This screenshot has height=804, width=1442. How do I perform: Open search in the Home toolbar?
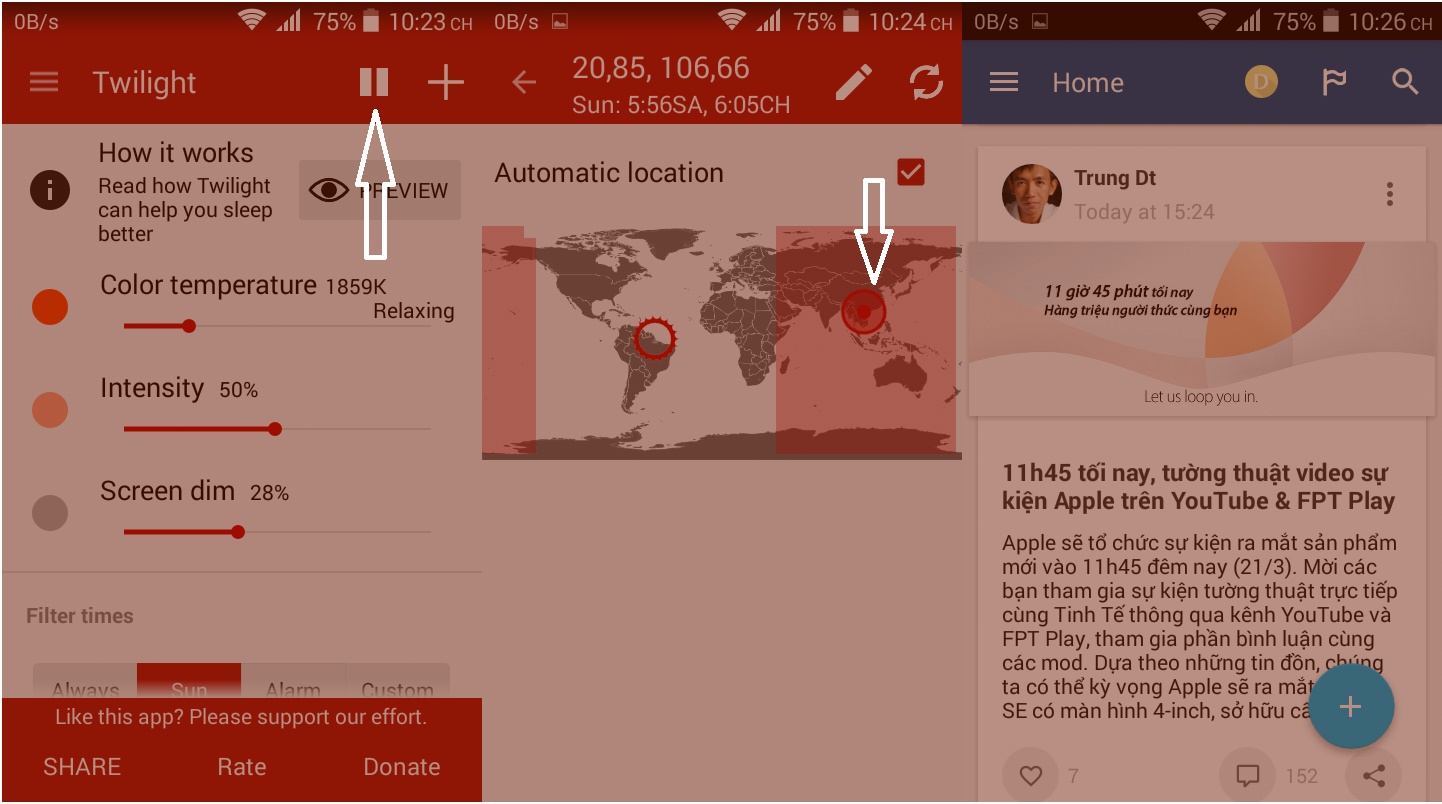click(1405, 82)
